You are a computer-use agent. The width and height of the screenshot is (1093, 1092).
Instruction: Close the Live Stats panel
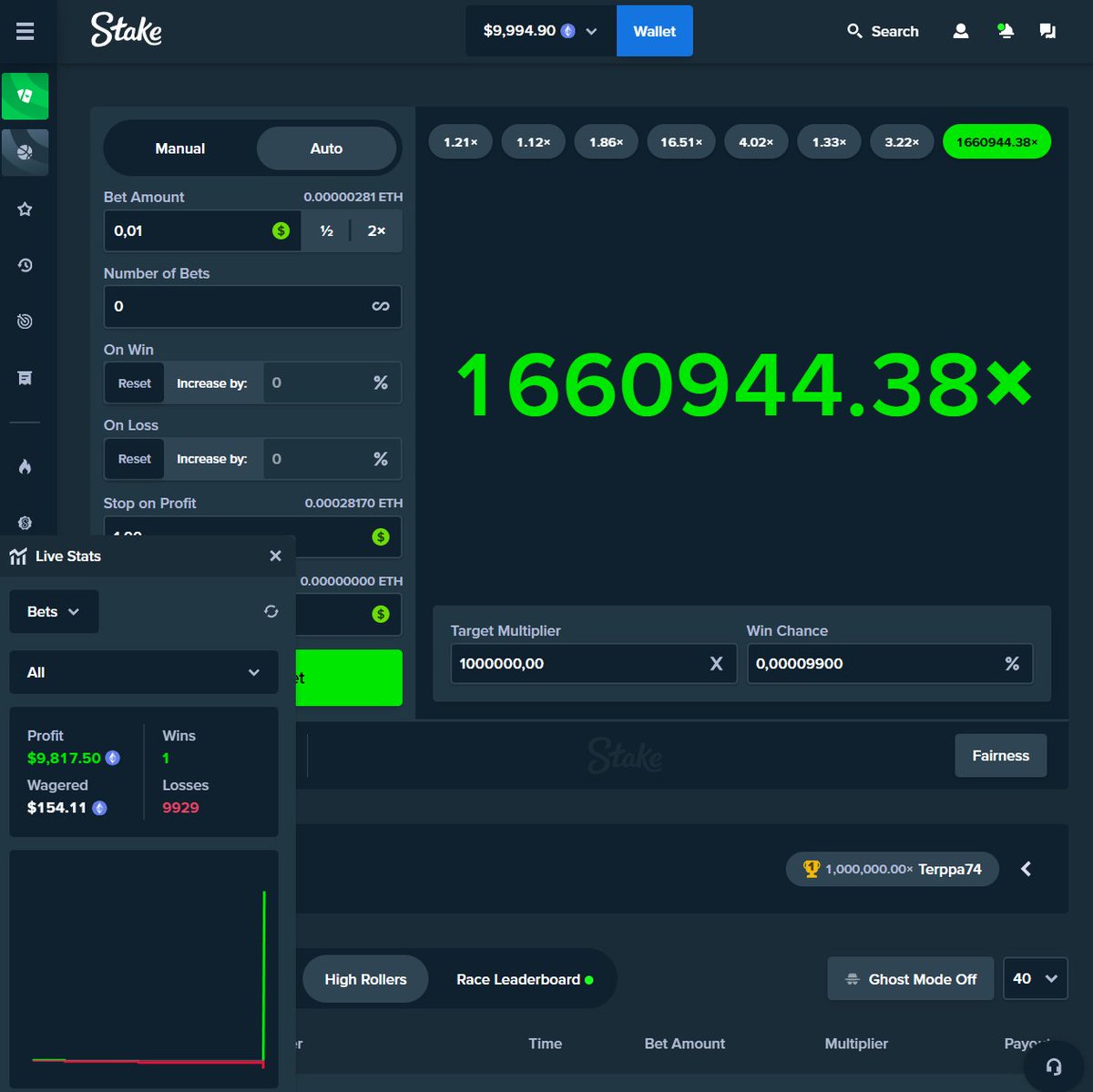[x=275, y=556]
